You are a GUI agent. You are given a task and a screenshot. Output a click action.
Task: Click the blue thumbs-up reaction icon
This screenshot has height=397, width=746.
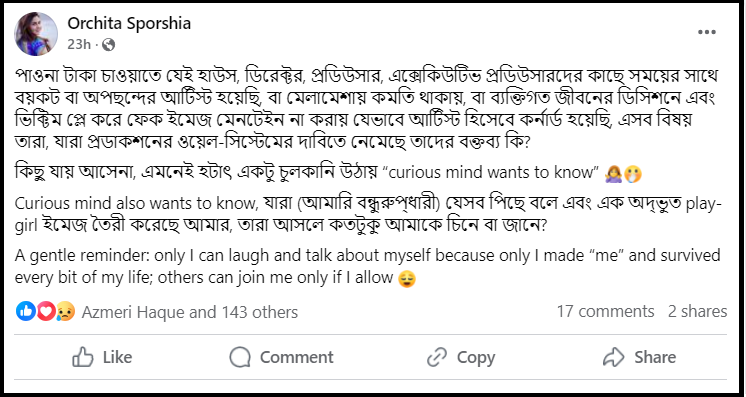pos(26,311)
